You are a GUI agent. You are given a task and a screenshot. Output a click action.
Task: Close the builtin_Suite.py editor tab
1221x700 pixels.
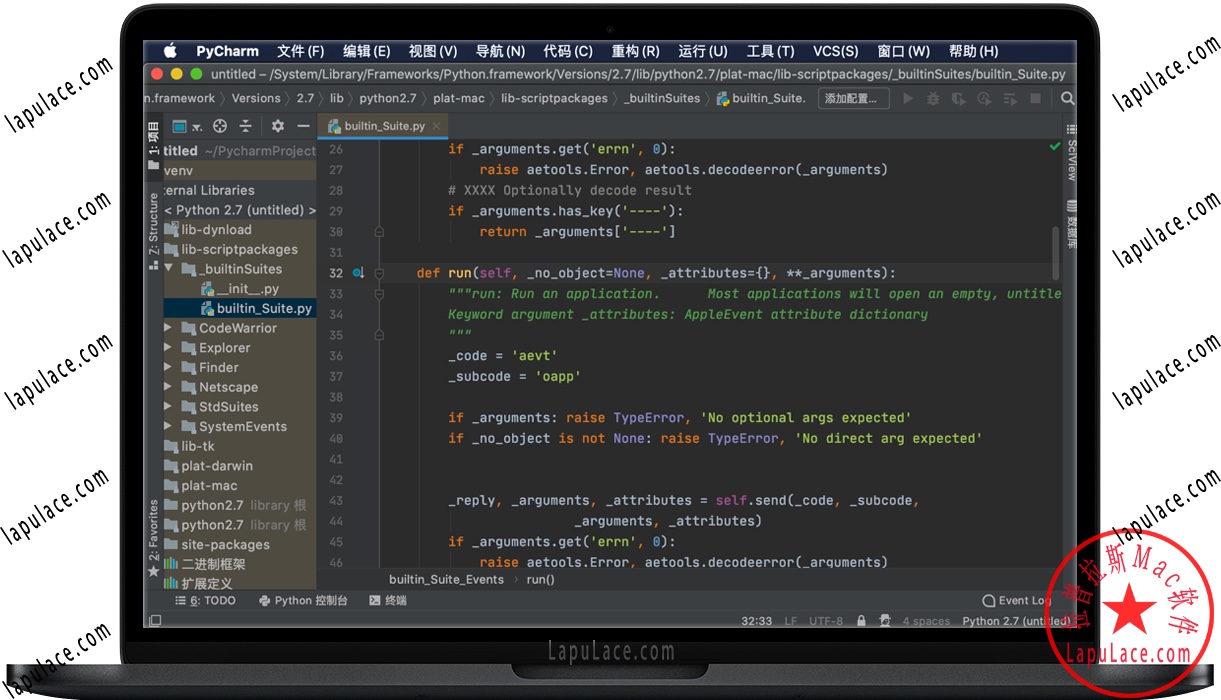(437, 126)
